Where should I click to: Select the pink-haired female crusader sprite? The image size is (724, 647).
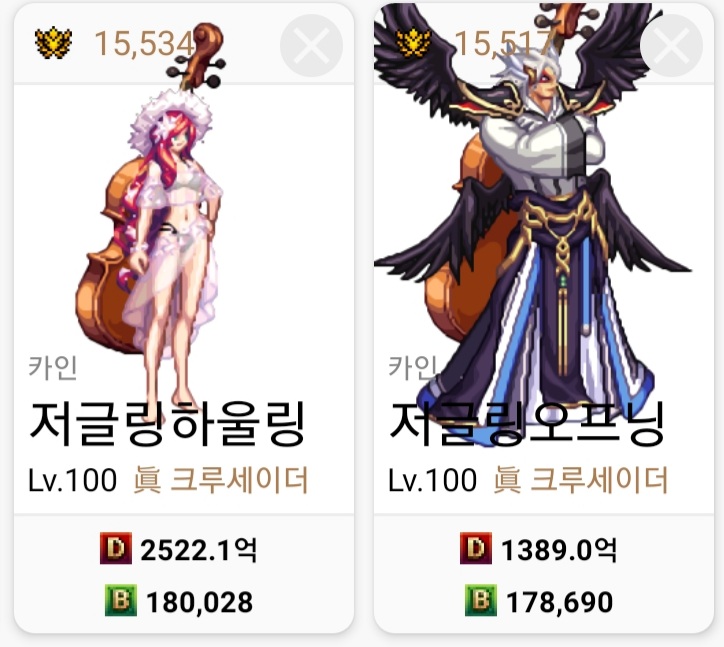(x=152, y=222)
